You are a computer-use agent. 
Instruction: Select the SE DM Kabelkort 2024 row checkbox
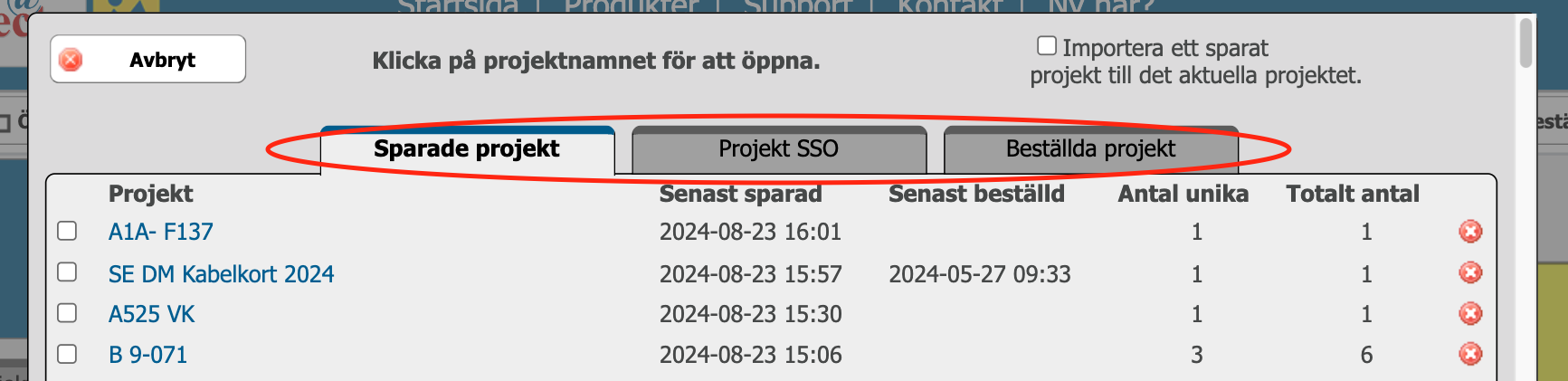click(67, 271)
